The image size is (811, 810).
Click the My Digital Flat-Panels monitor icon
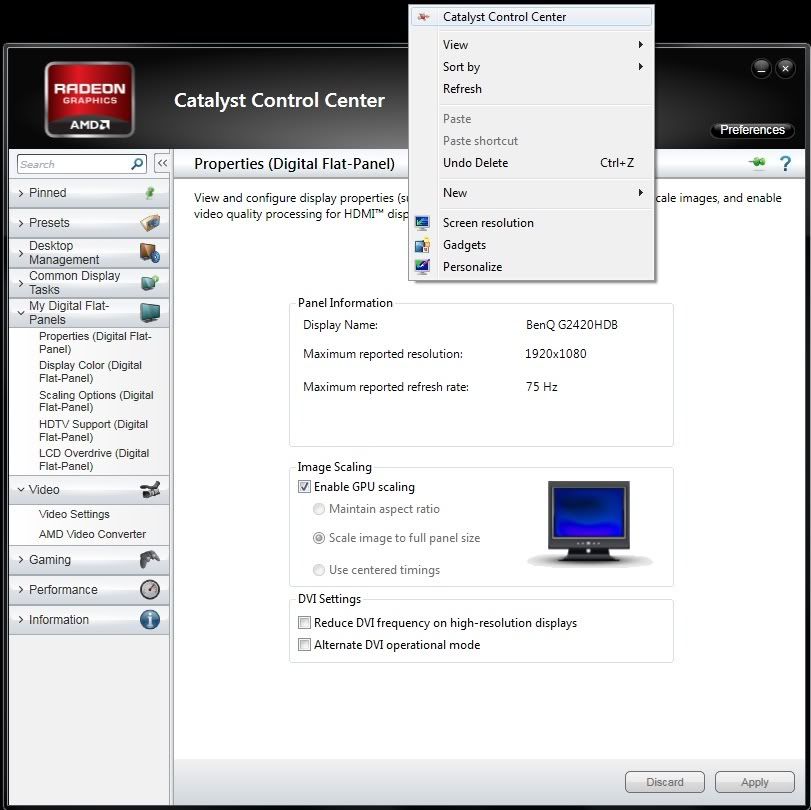click(150, 312)
